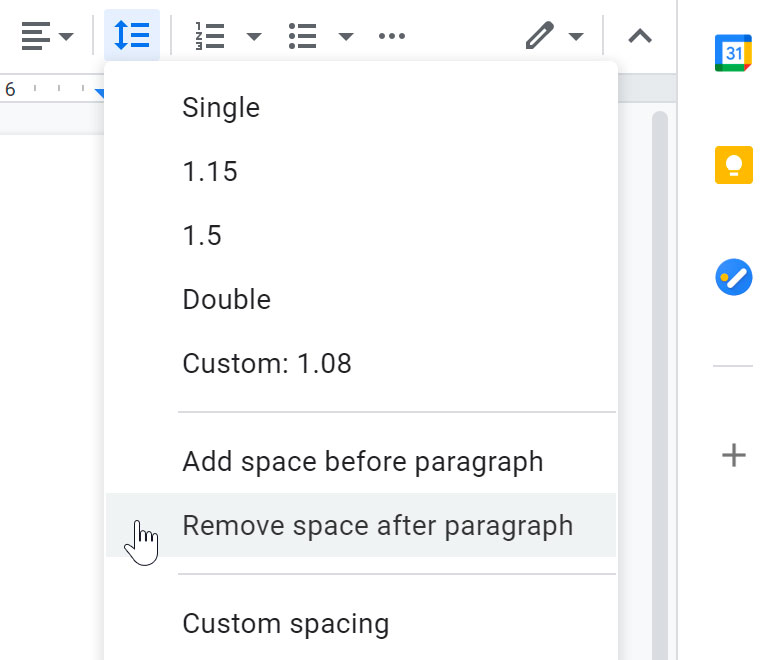Choose Add space before paragraph
The image size is (780, 660).
point(361,461)
